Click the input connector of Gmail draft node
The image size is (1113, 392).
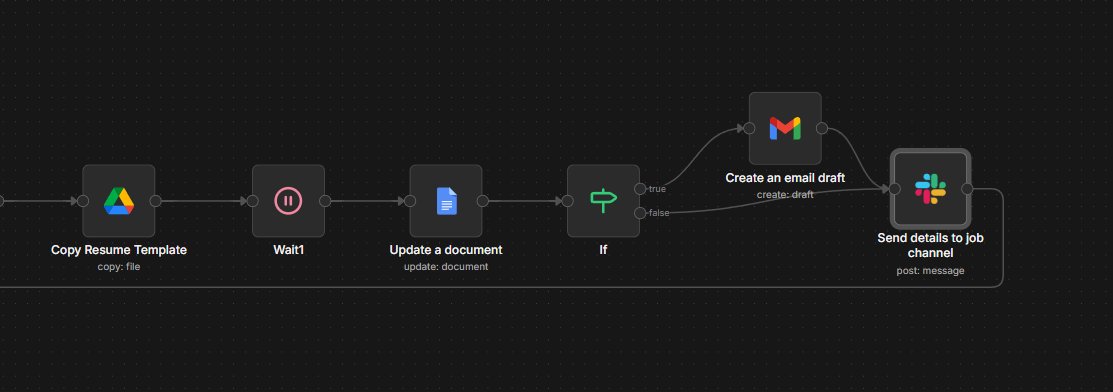[x=750, y=129]
